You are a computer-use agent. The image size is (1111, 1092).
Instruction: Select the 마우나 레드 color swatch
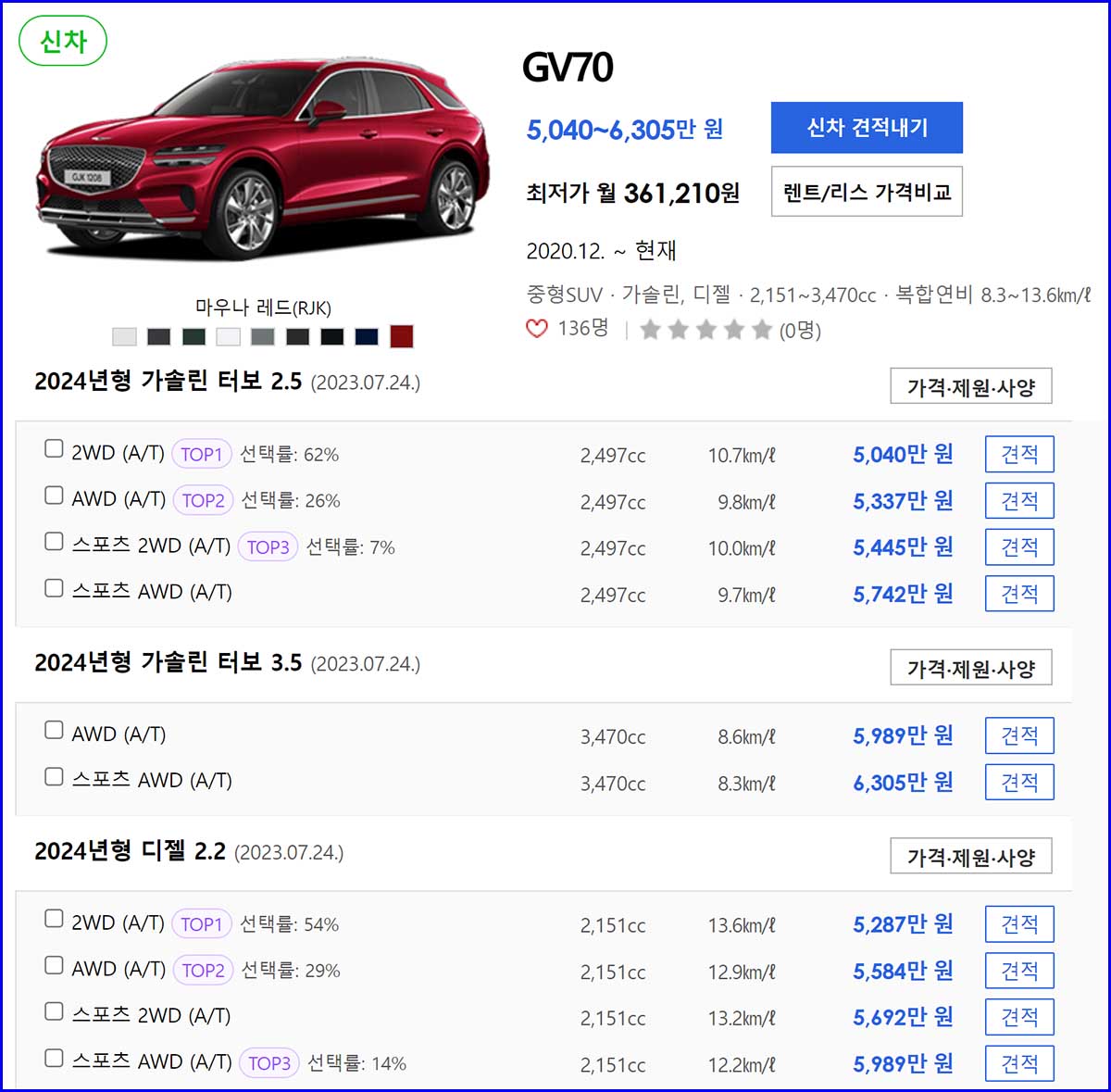[x=400, y=336]
